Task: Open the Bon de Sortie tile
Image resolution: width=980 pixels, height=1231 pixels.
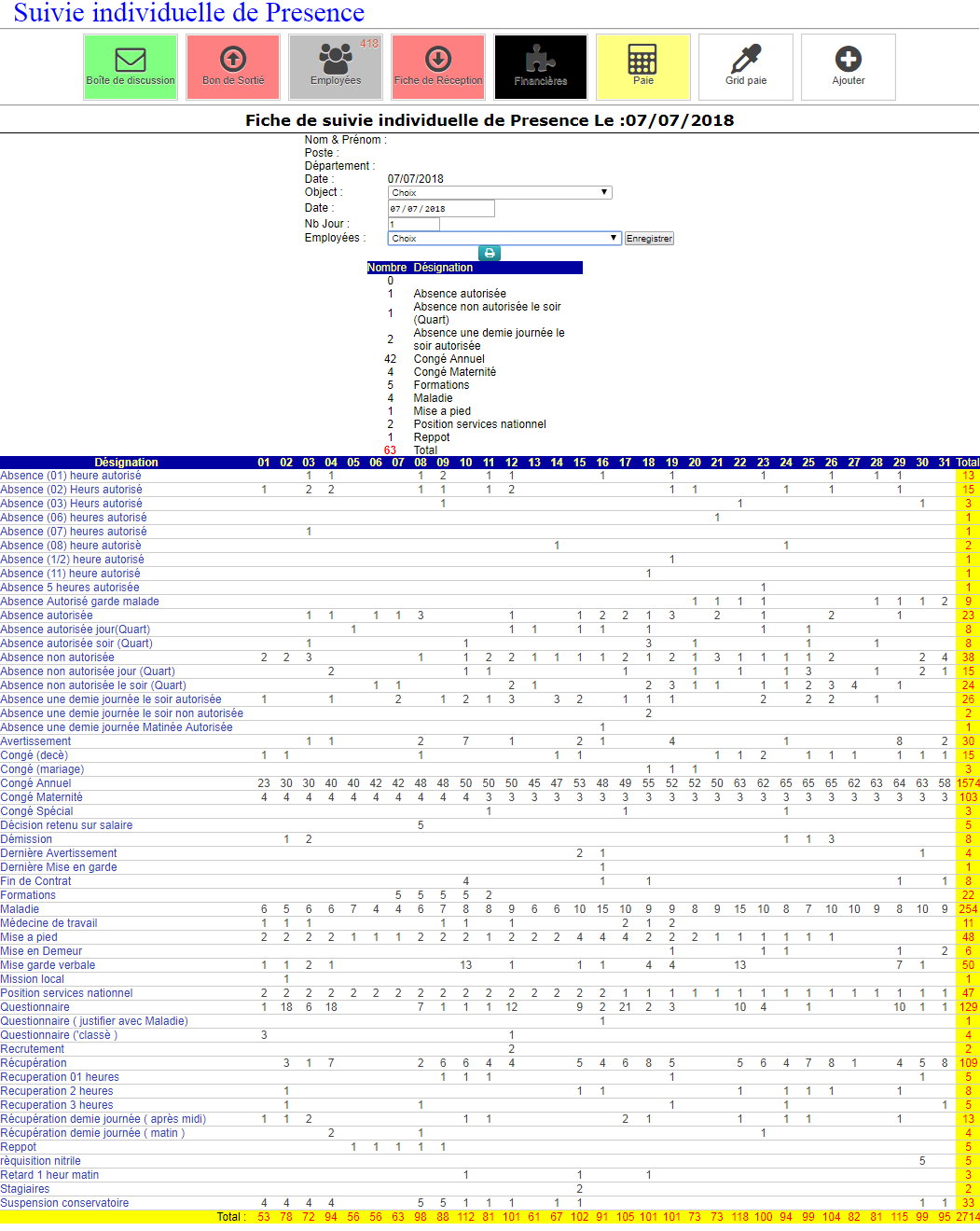Action: [x=233, y=67]
